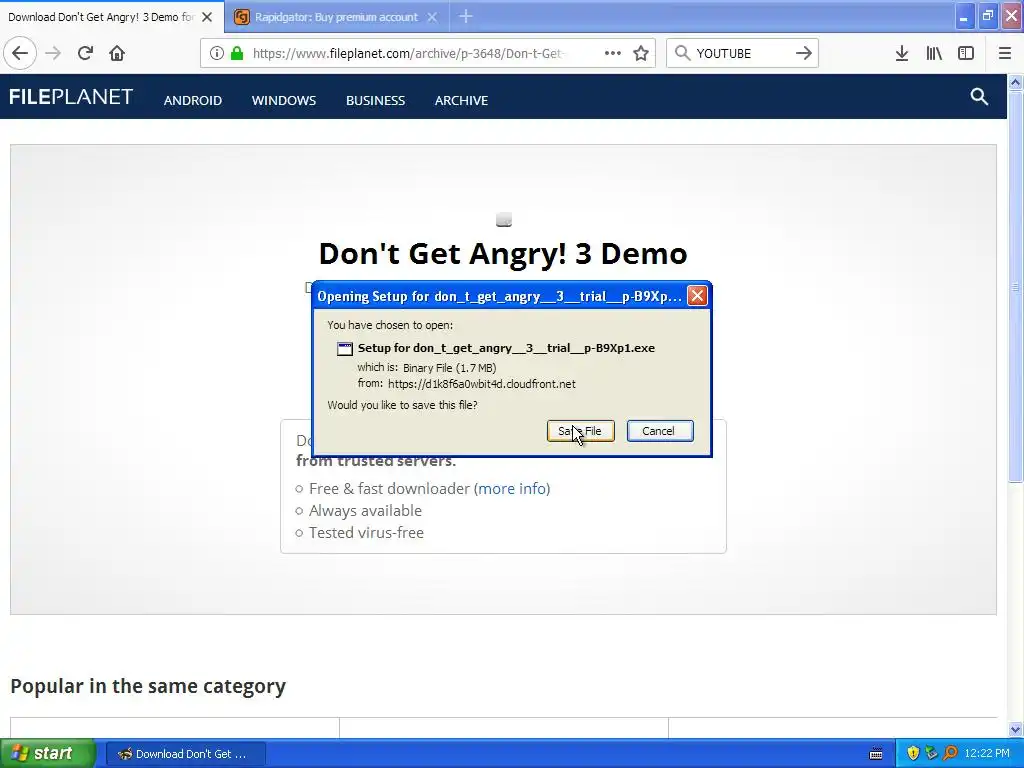Click the cloudfront.net source URL text

click(x=482, y=384)
